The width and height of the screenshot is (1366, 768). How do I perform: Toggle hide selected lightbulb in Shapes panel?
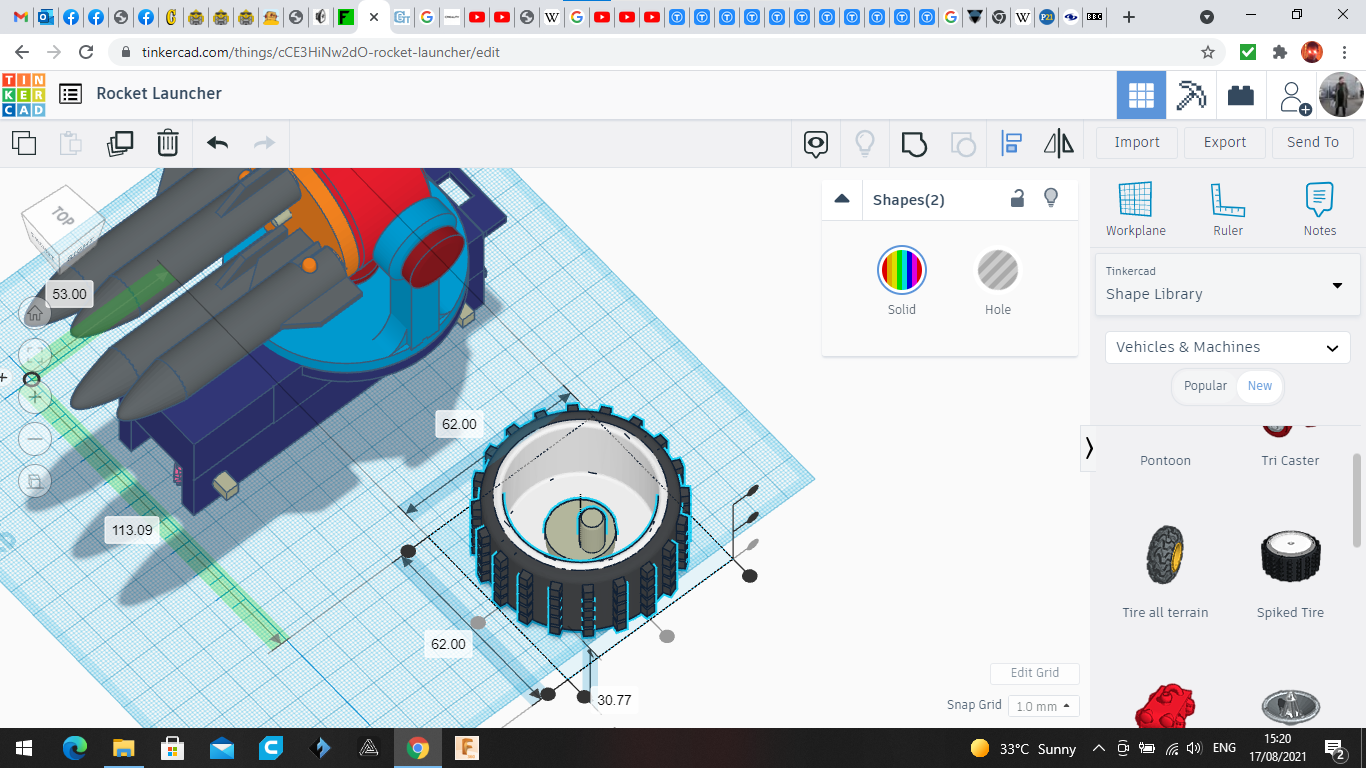pos(1051,198)
